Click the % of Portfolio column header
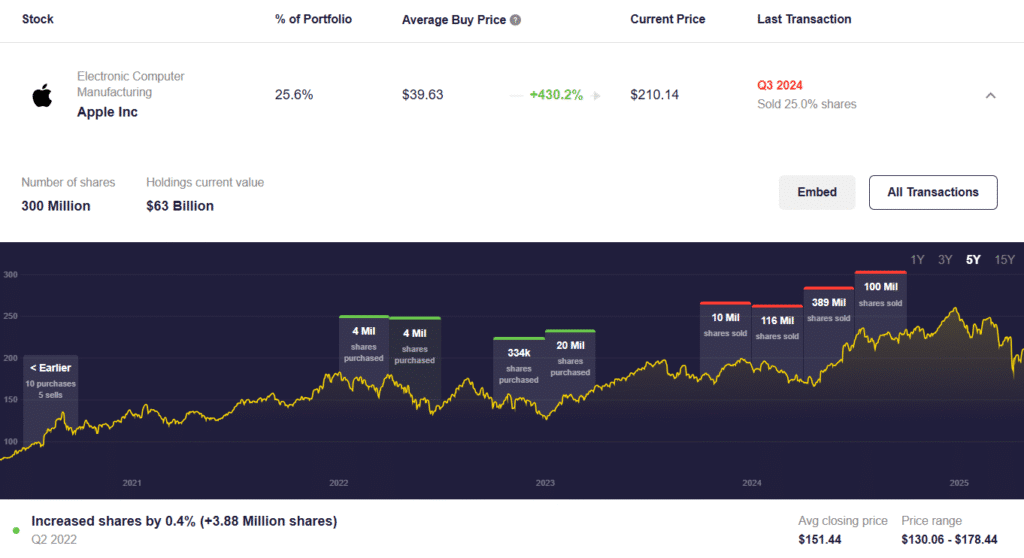The height and width of the screenshot is (558, 1024). [x=313, y=20]
